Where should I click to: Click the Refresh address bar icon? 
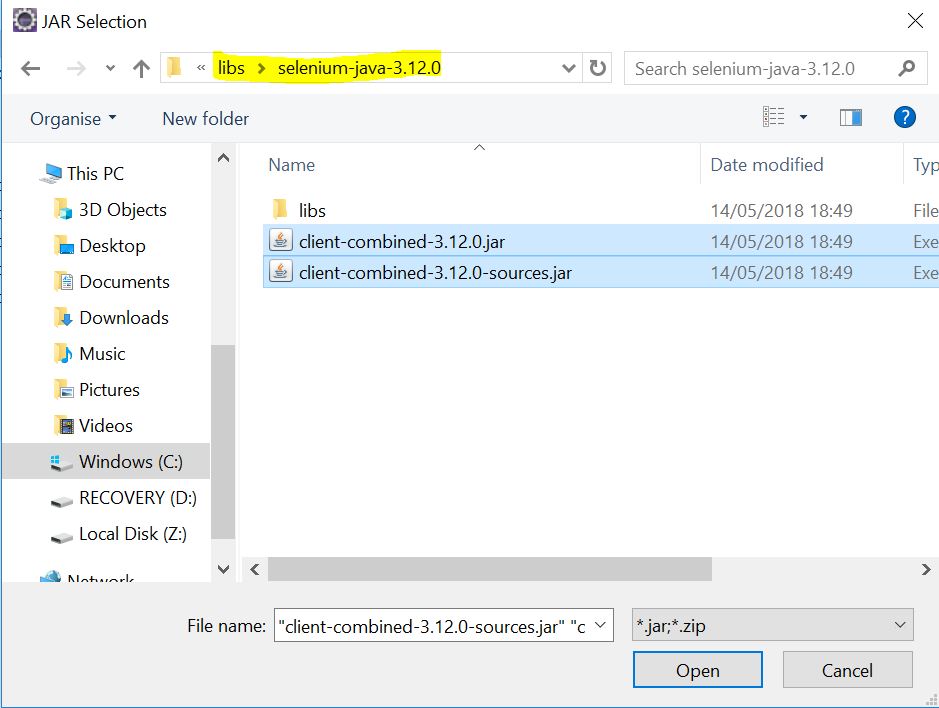pos(598,69)
